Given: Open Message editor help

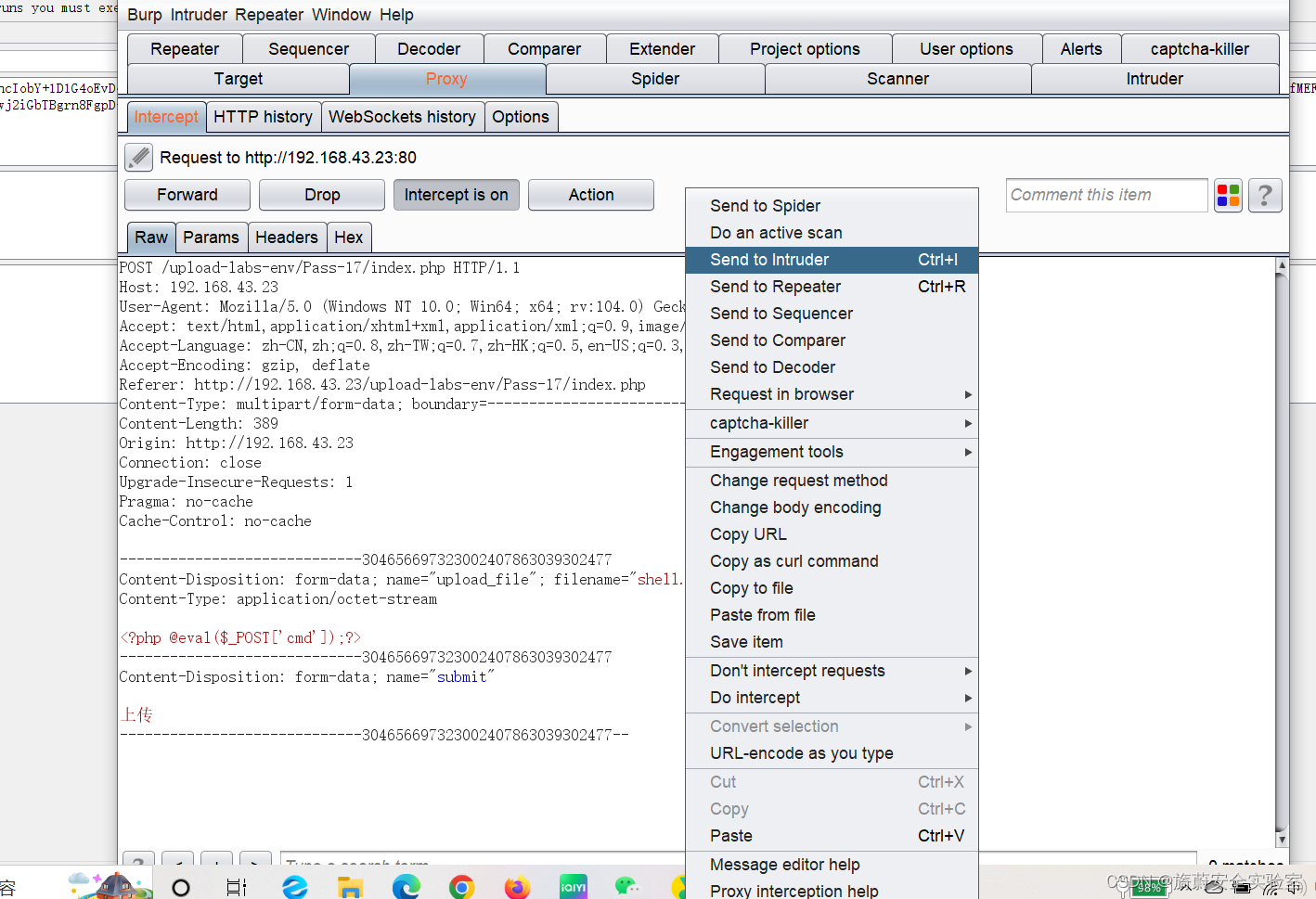Looking at the screenshot, I should (x=832, y=865).
